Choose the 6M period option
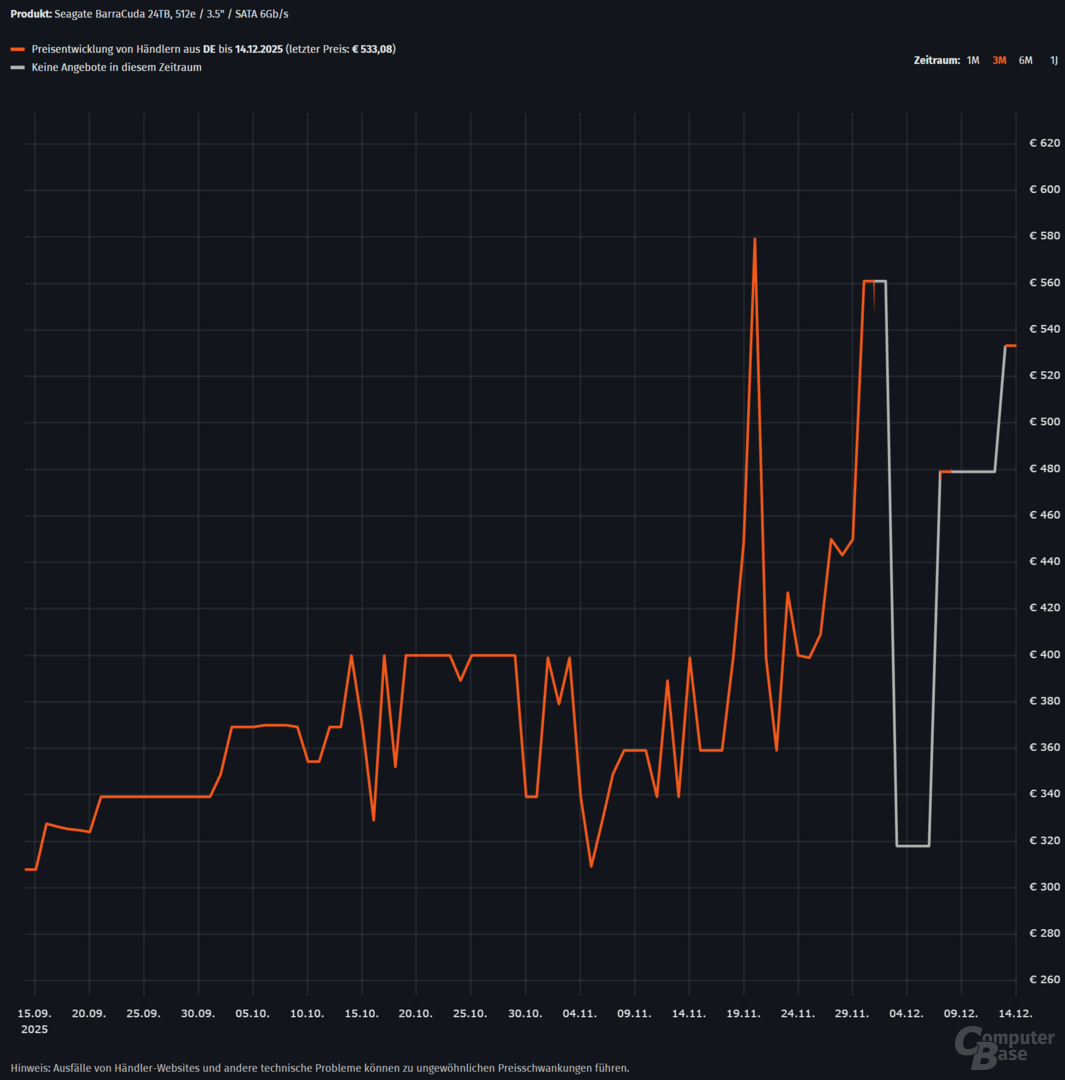Image resolution: width=1065 pixels, height=1080 pixels. (1025, 60)
